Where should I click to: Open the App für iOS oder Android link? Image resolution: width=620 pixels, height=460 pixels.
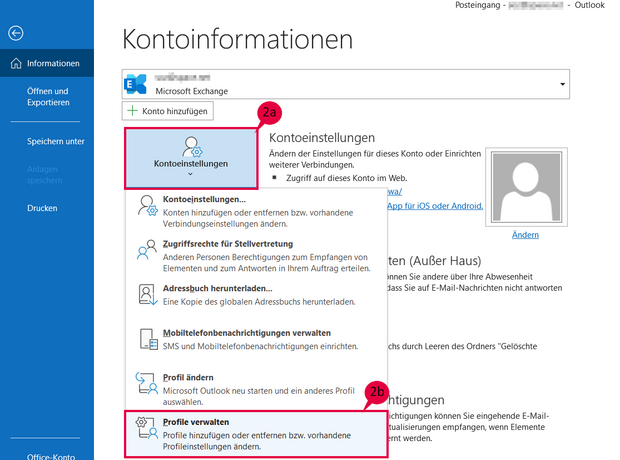[435, 206]
